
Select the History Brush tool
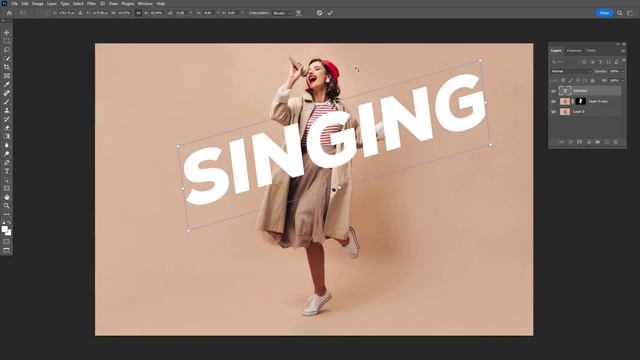pos(7,119)
